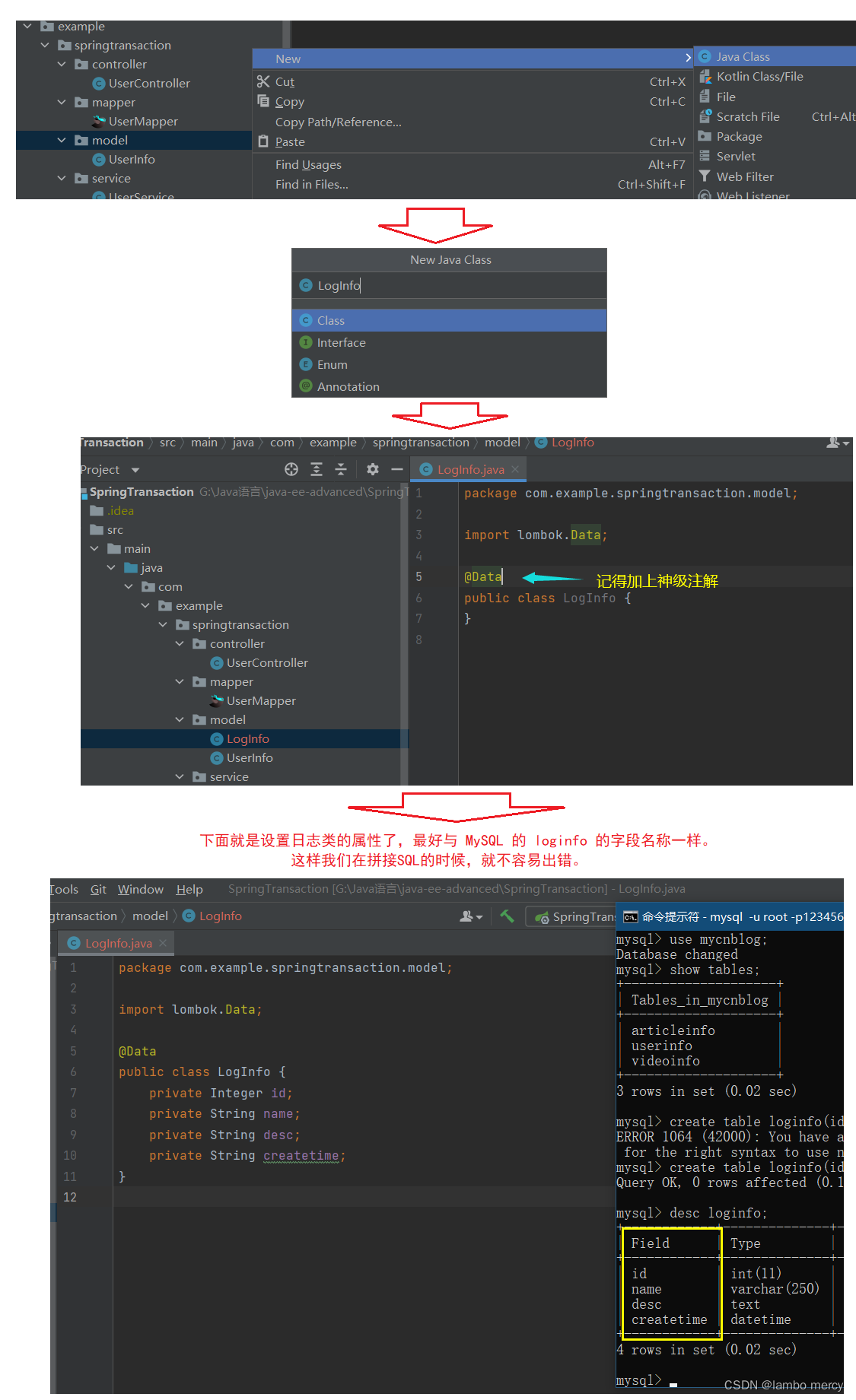856x1400 pixels.
Task: Select the .idea folder in project tree
Action: tap(112, 510)
